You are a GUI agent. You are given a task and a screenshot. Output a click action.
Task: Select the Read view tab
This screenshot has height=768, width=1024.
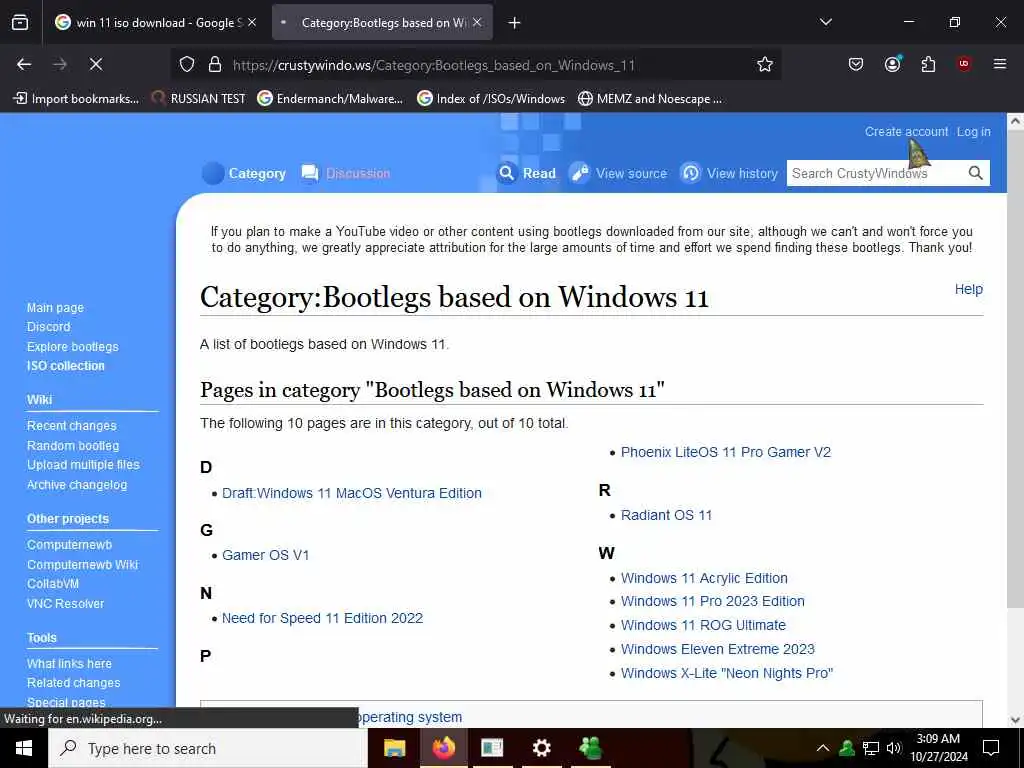526,173
